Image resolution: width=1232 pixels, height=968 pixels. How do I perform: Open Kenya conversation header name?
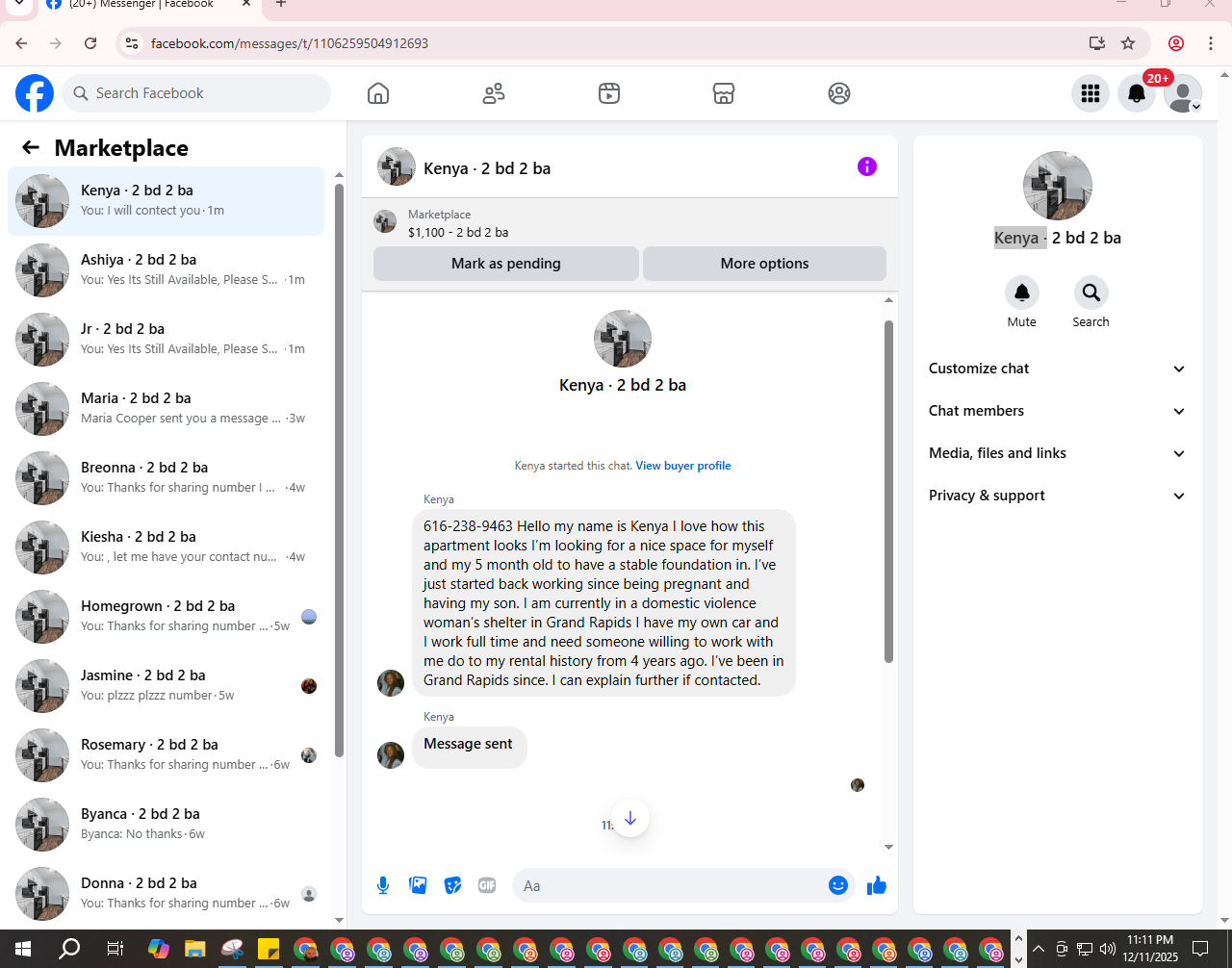pyautogui.click(x=487, y=168)
